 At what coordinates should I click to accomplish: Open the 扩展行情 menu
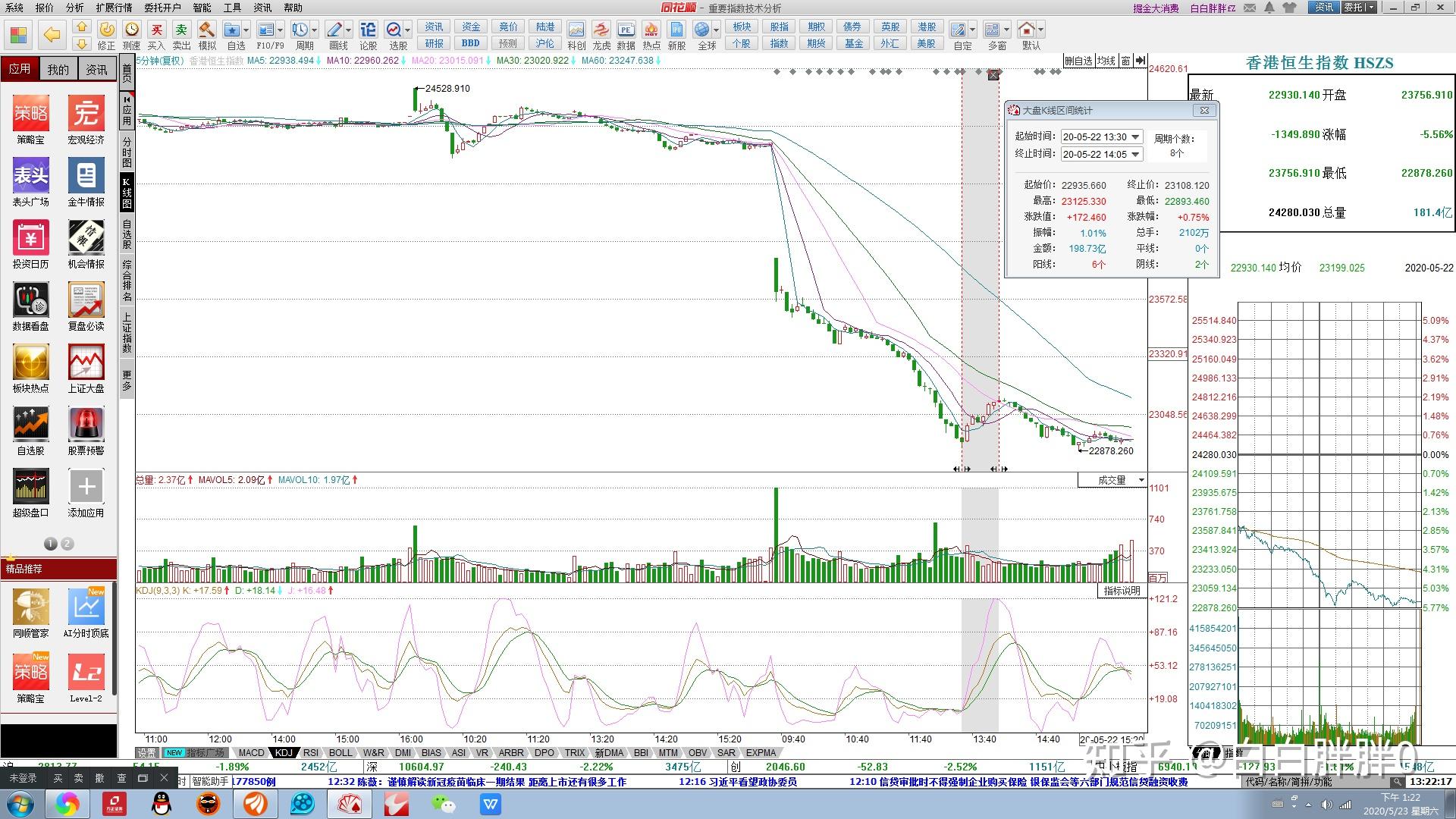coord(114,8)
